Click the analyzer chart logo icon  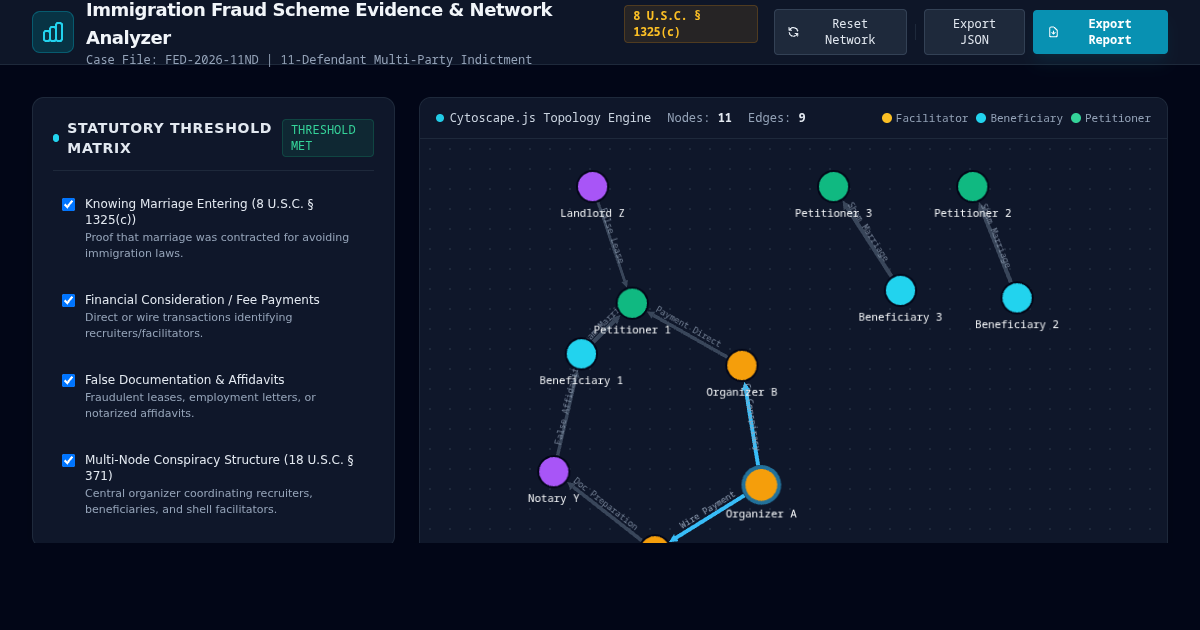click(x=53, y=32)
